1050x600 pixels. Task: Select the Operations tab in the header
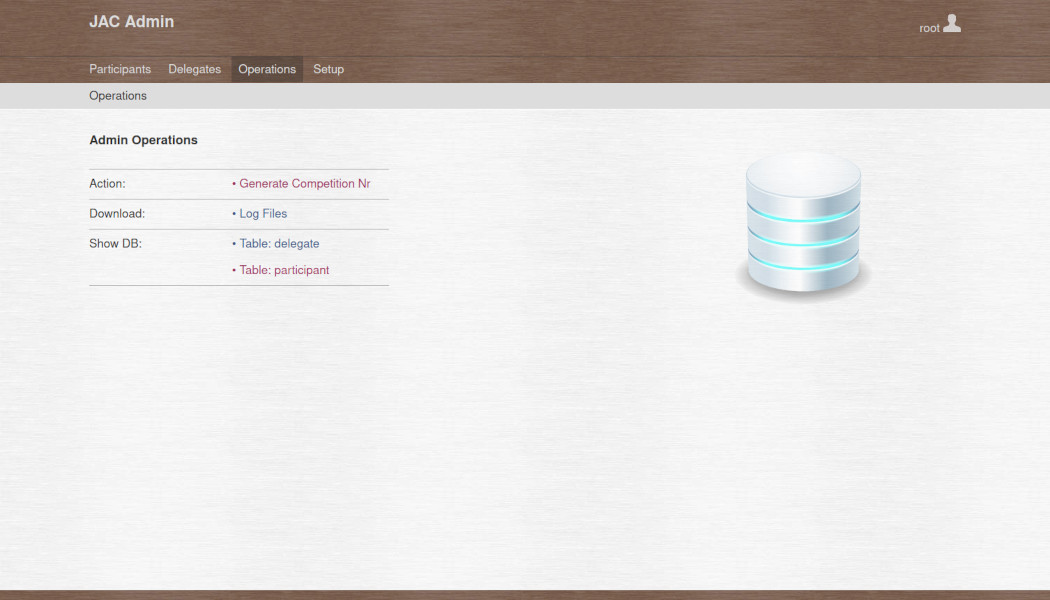[267, 69]
